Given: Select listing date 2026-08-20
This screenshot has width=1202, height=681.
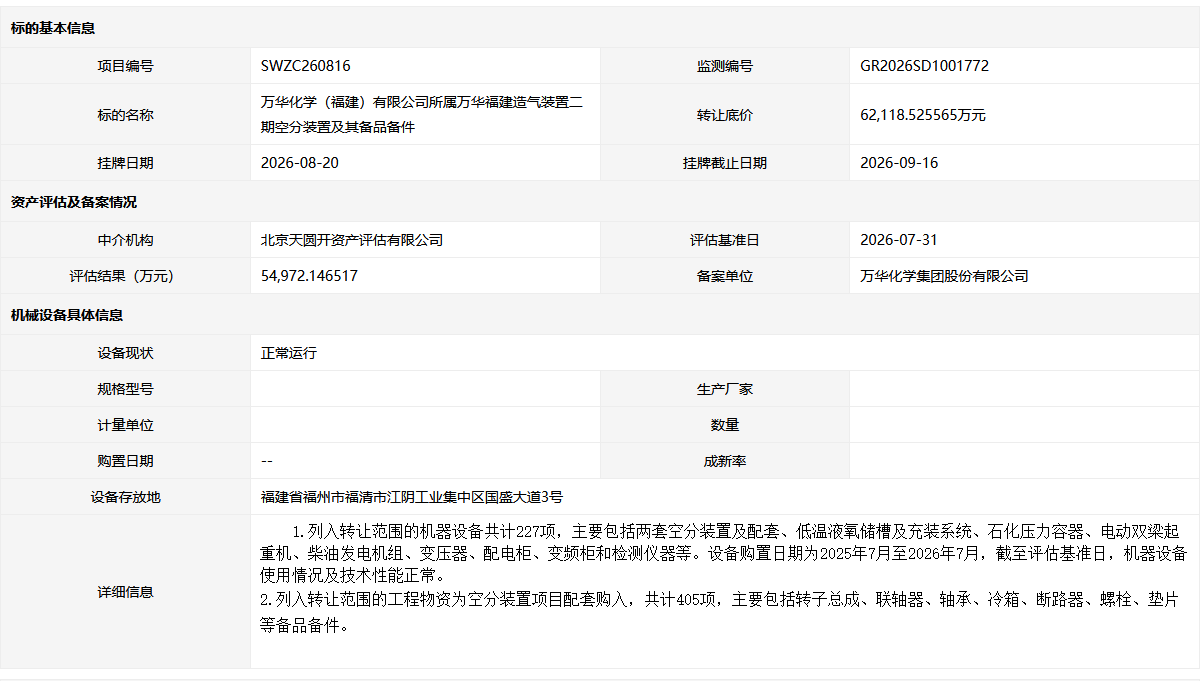Looking at the screenshot, I should point(300,162).
